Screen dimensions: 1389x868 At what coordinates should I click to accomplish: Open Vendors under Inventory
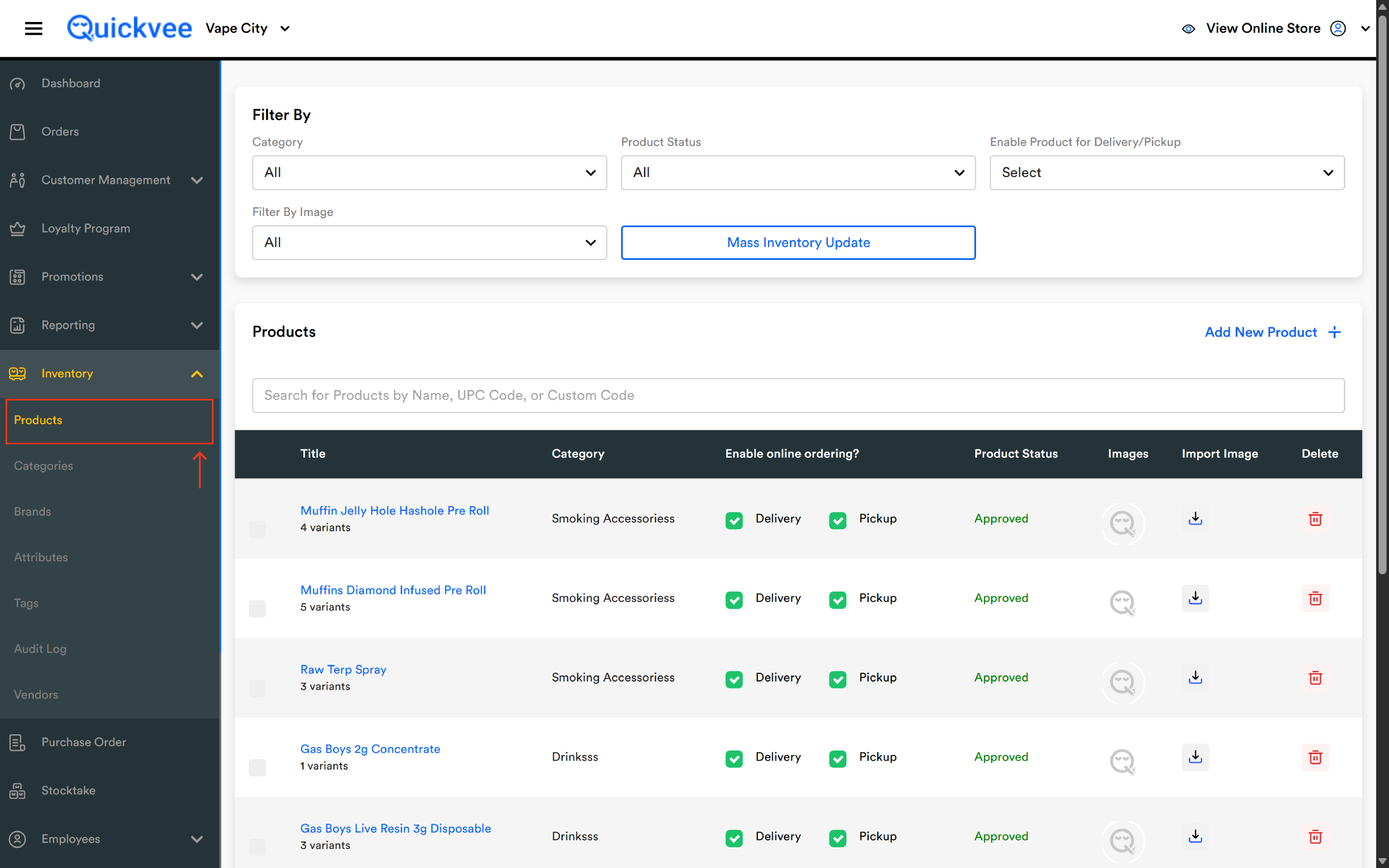tap(36, 695)
